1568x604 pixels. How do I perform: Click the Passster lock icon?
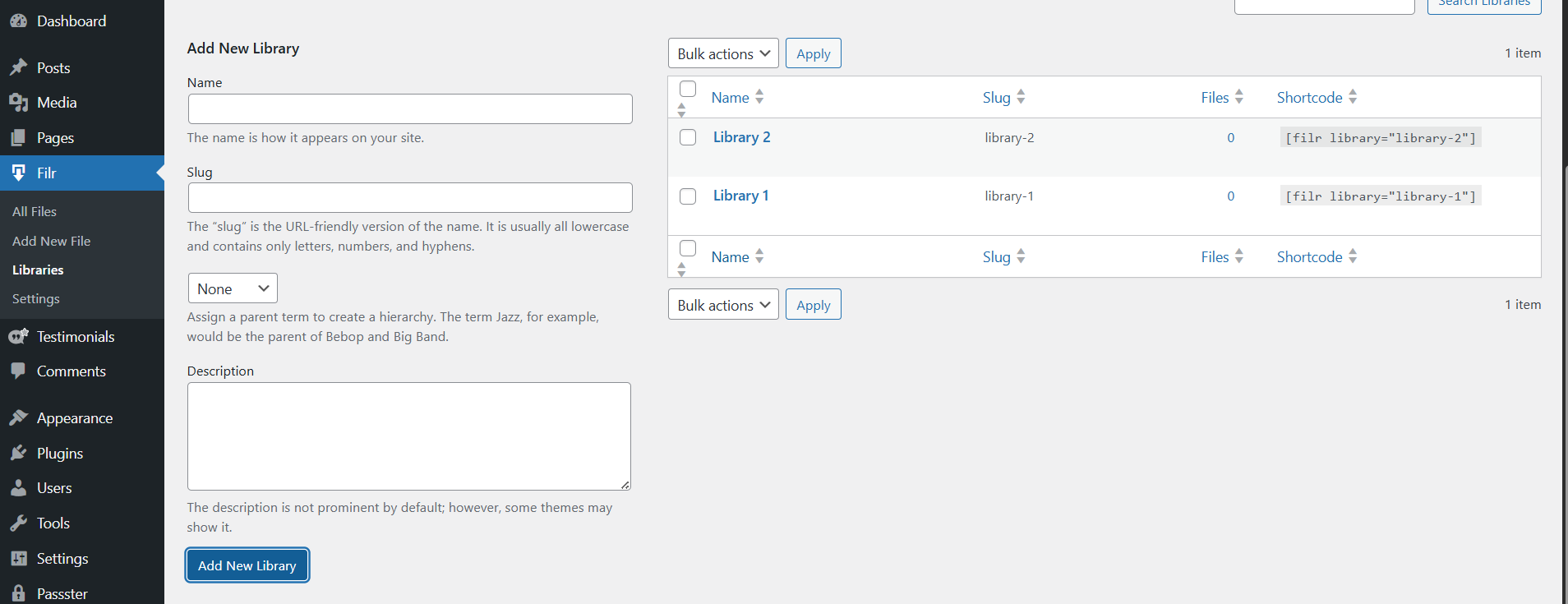click(x=18, y=593)
